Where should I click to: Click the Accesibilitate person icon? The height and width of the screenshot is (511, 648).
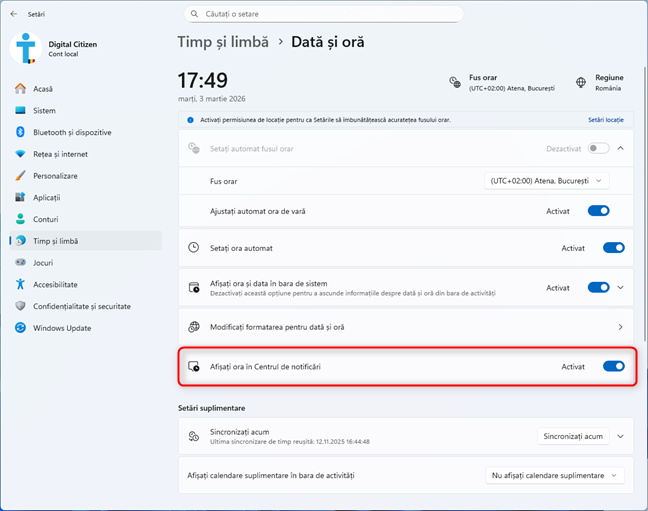[20, 285]
